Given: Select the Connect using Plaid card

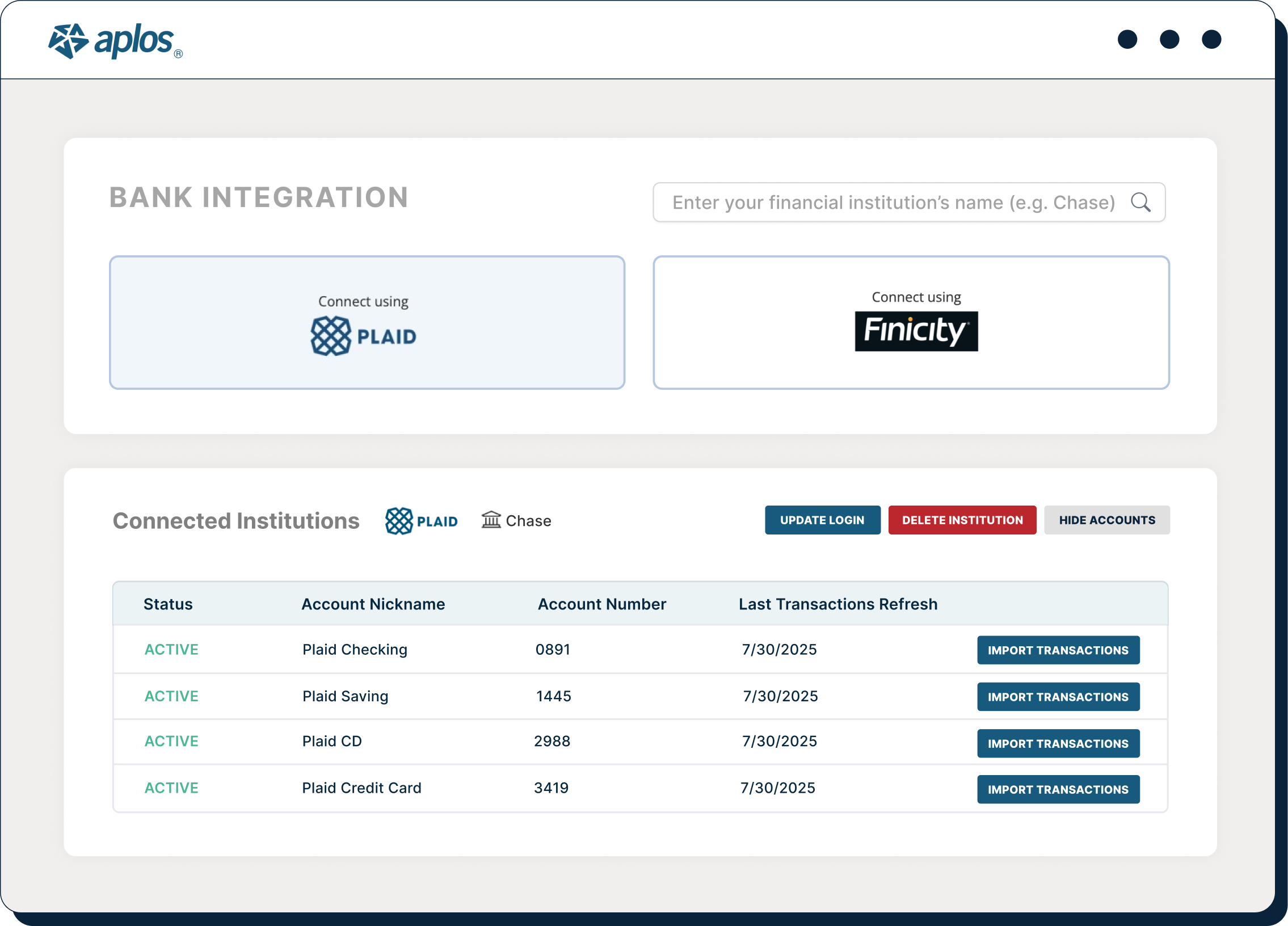Looking at the screenshot, I should [367, 322].
